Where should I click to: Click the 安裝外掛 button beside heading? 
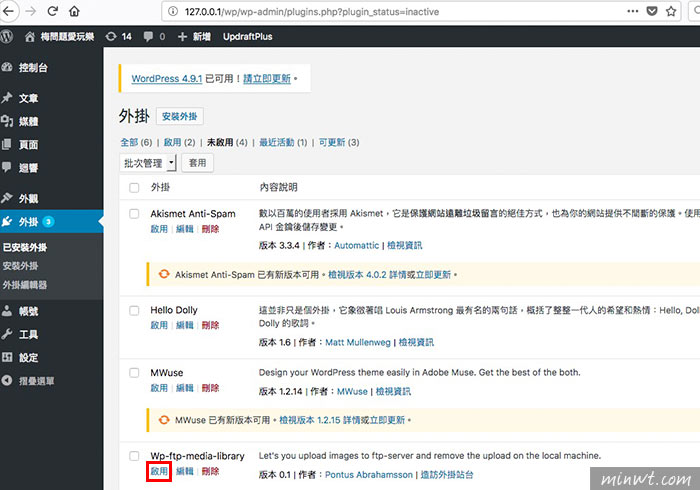[x=179, y=116]
